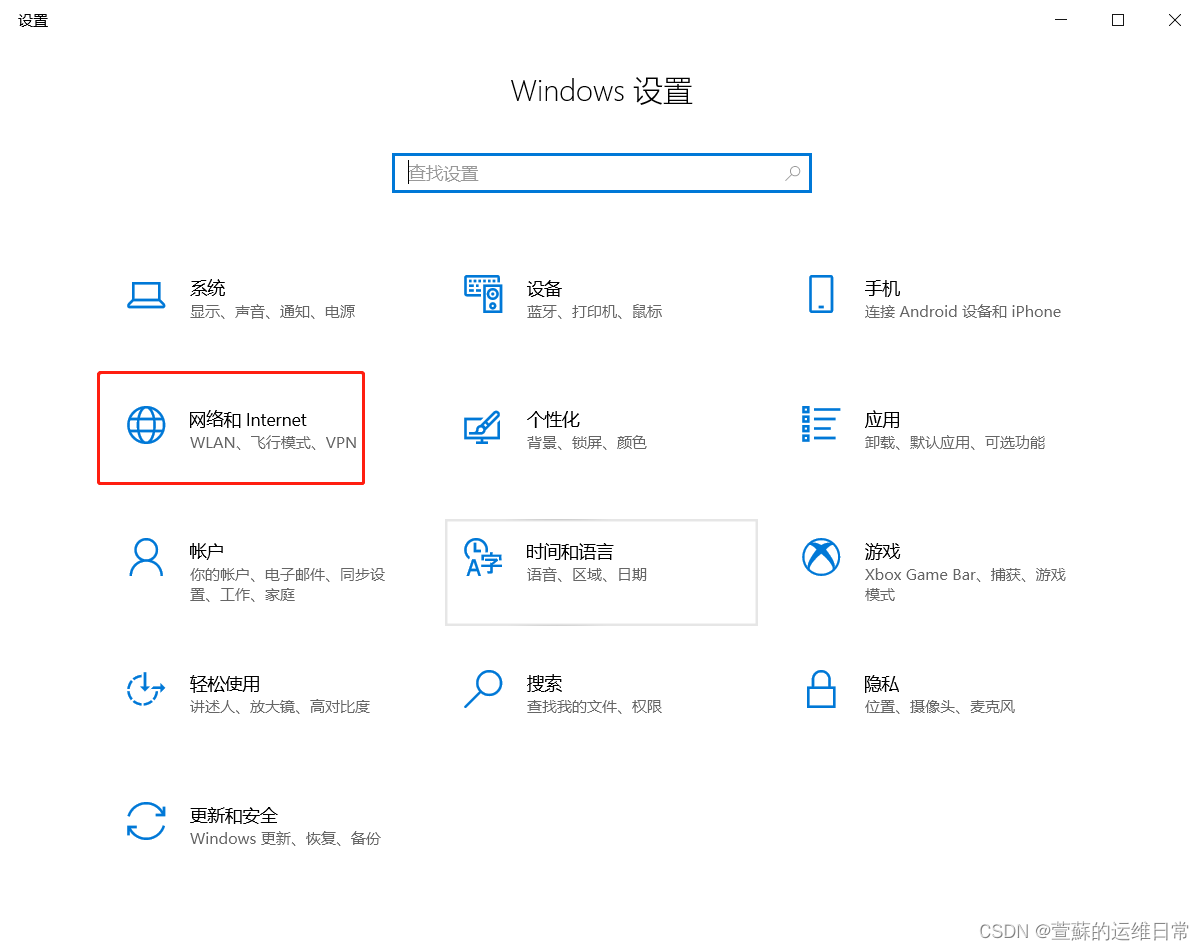Click Windows 更新、恢复、备份 description

click(x=285, y=839)
